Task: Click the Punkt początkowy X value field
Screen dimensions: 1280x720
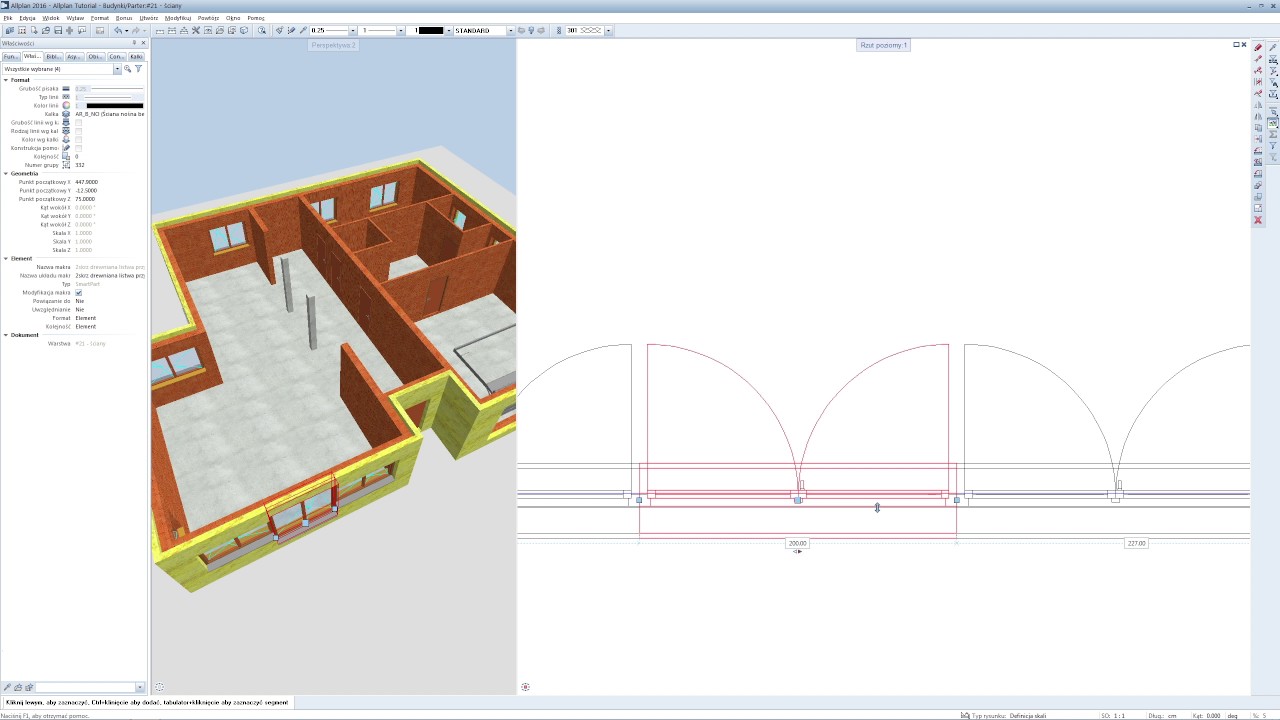Action: [110, 182]
